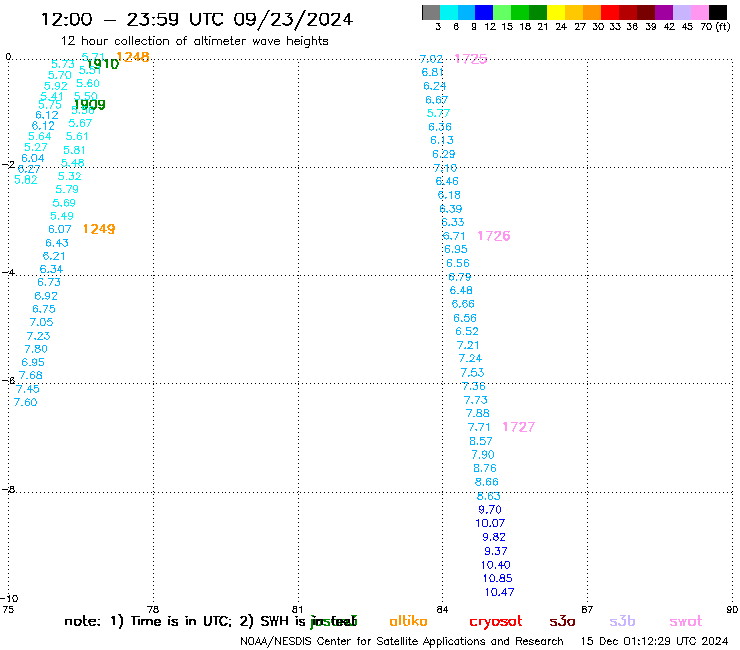
Task: Click the 8.57 wave height value
Action: click(481, 441)
